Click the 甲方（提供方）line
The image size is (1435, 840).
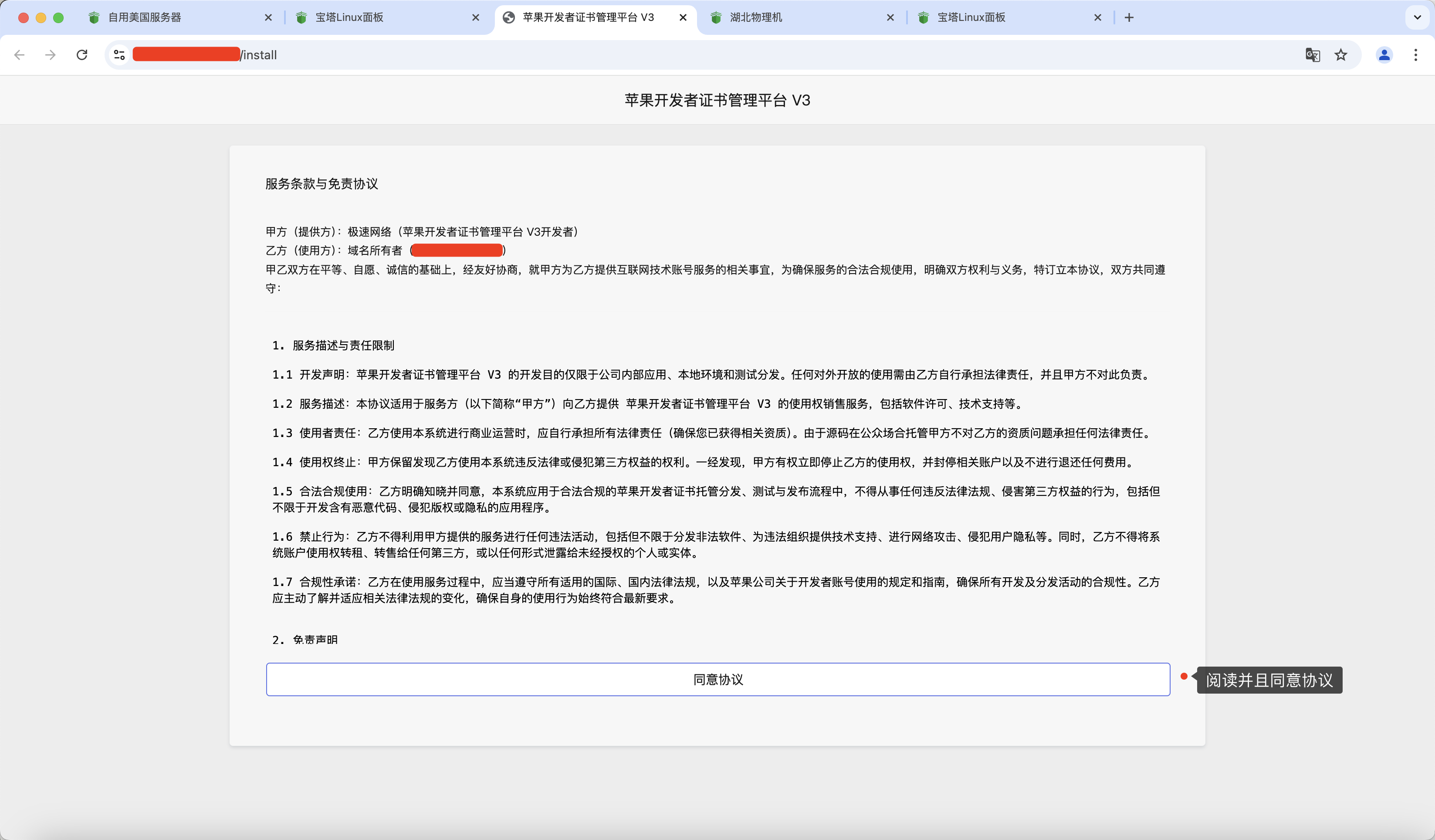pos(422,232)
